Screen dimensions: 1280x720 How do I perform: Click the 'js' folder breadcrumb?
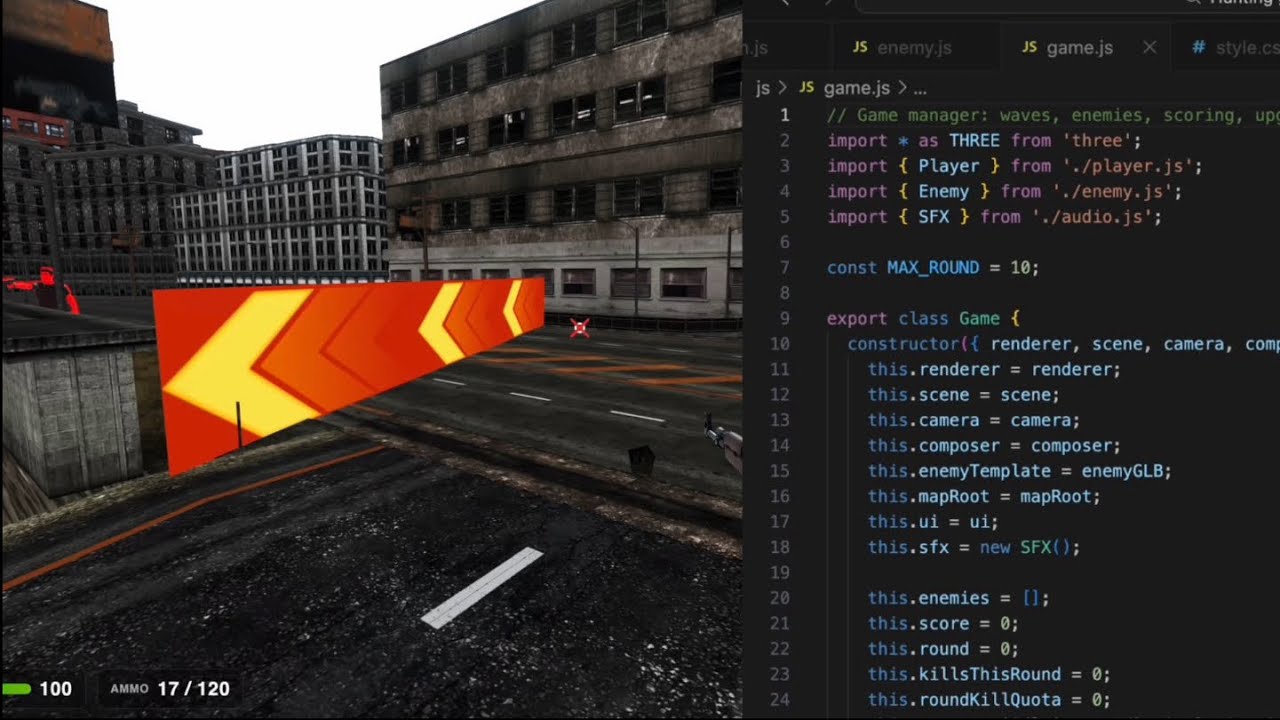click(x=763, y=89)
